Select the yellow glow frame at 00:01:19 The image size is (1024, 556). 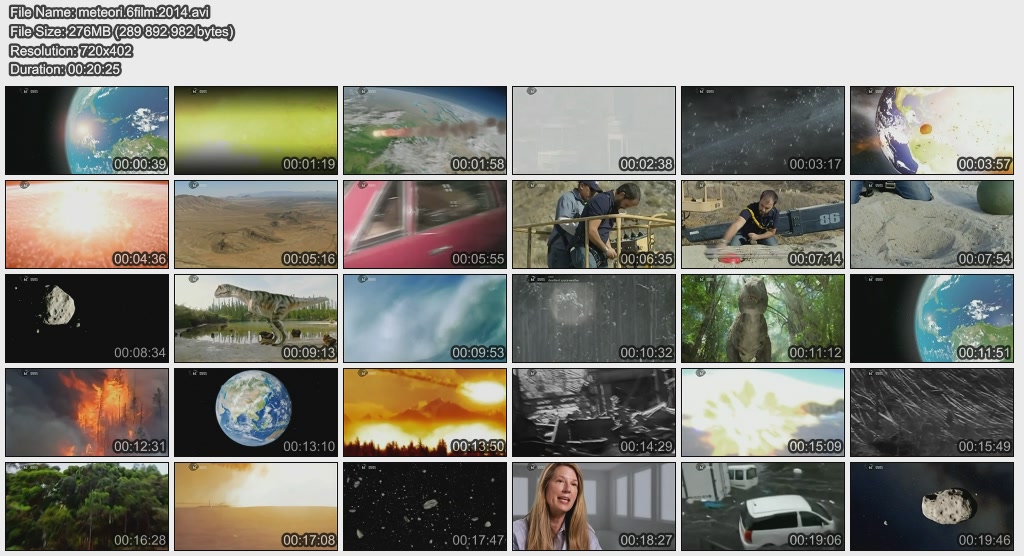pyautogui.click(x=256, y=130)
